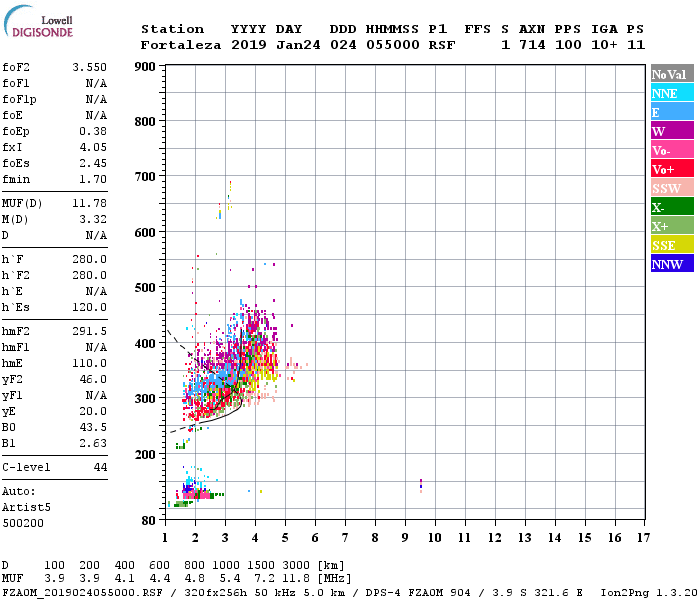The width and height of the screenshot is (700, 600).
Task: Select the E blue legend swatch
Action: [x=672, y=112]
